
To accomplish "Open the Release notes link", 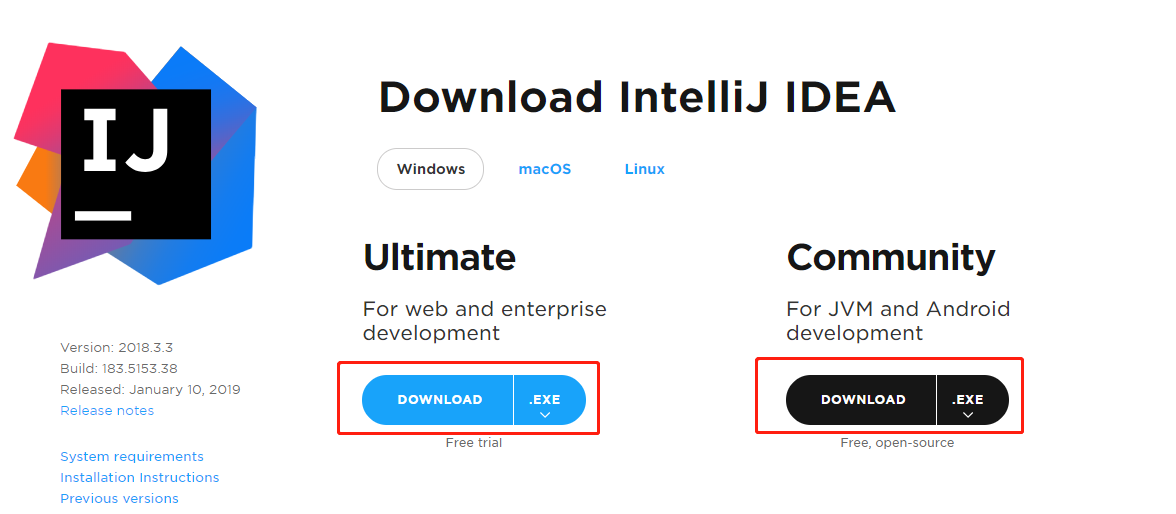I will click(107, 410).
